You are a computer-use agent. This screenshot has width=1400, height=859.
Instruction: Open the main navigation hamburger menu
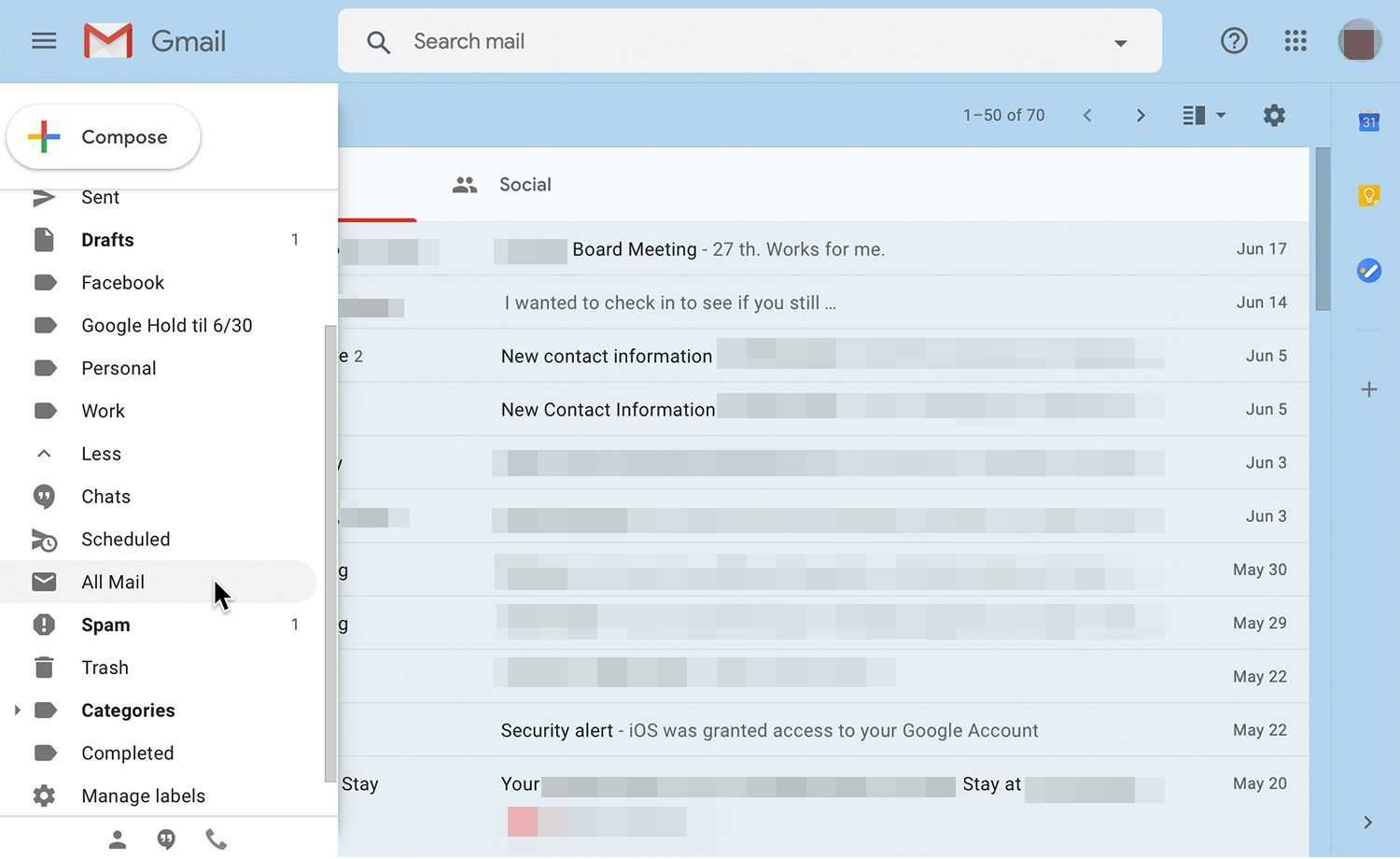click(43, 40)
